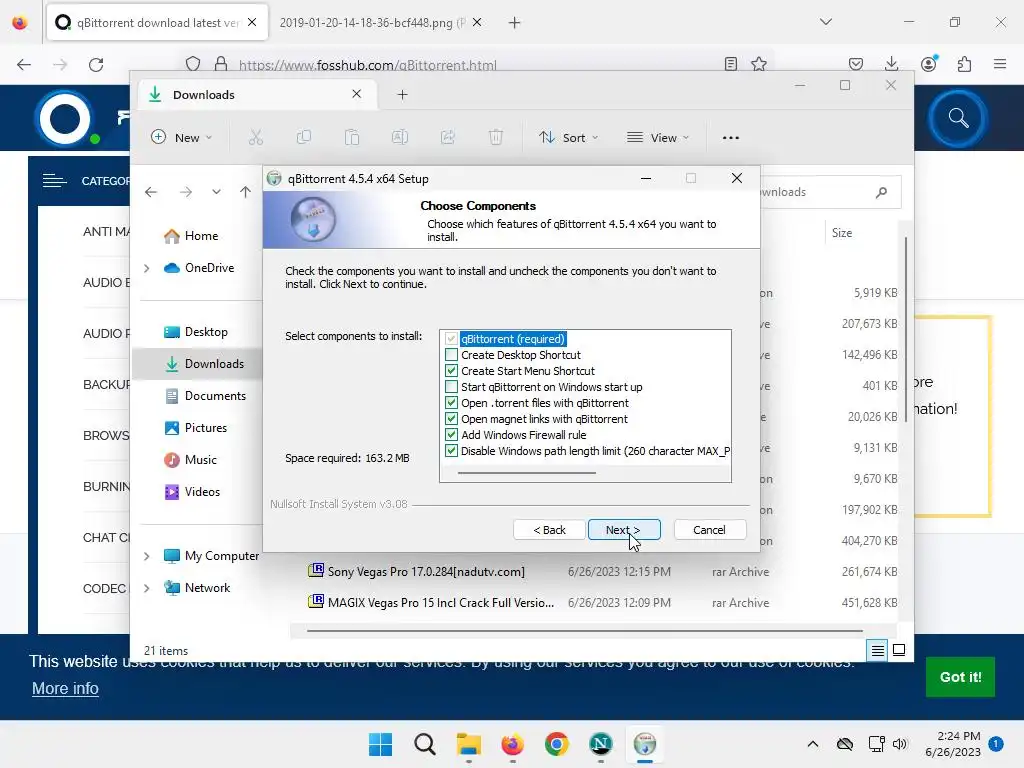The image size is (1024, 768).
Task: Uncheck Disable Windows path length limit
Action: [x=451, y=451]
